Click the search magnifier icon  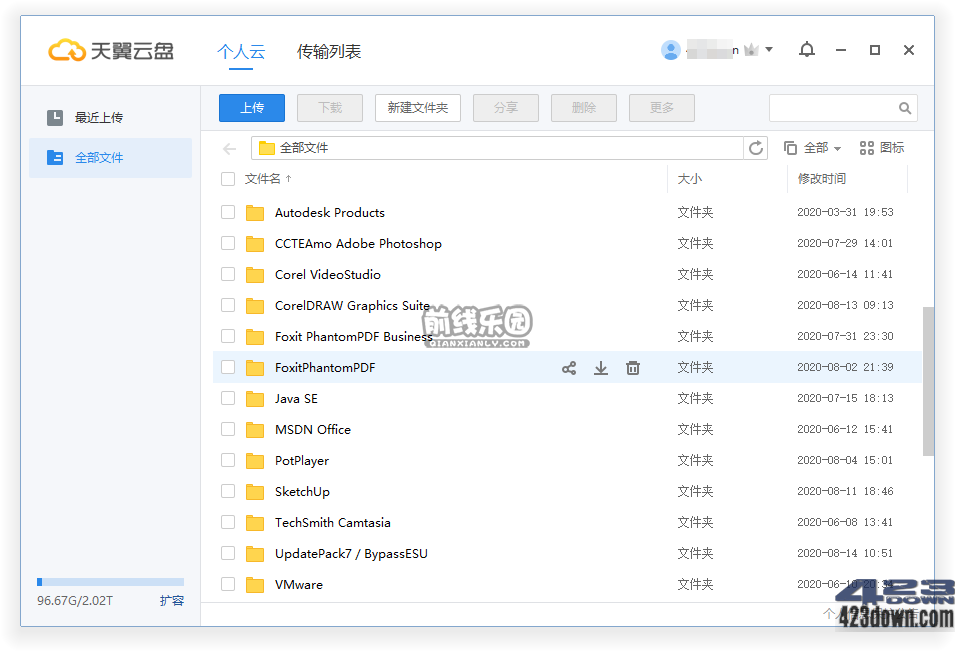(905, 108)
